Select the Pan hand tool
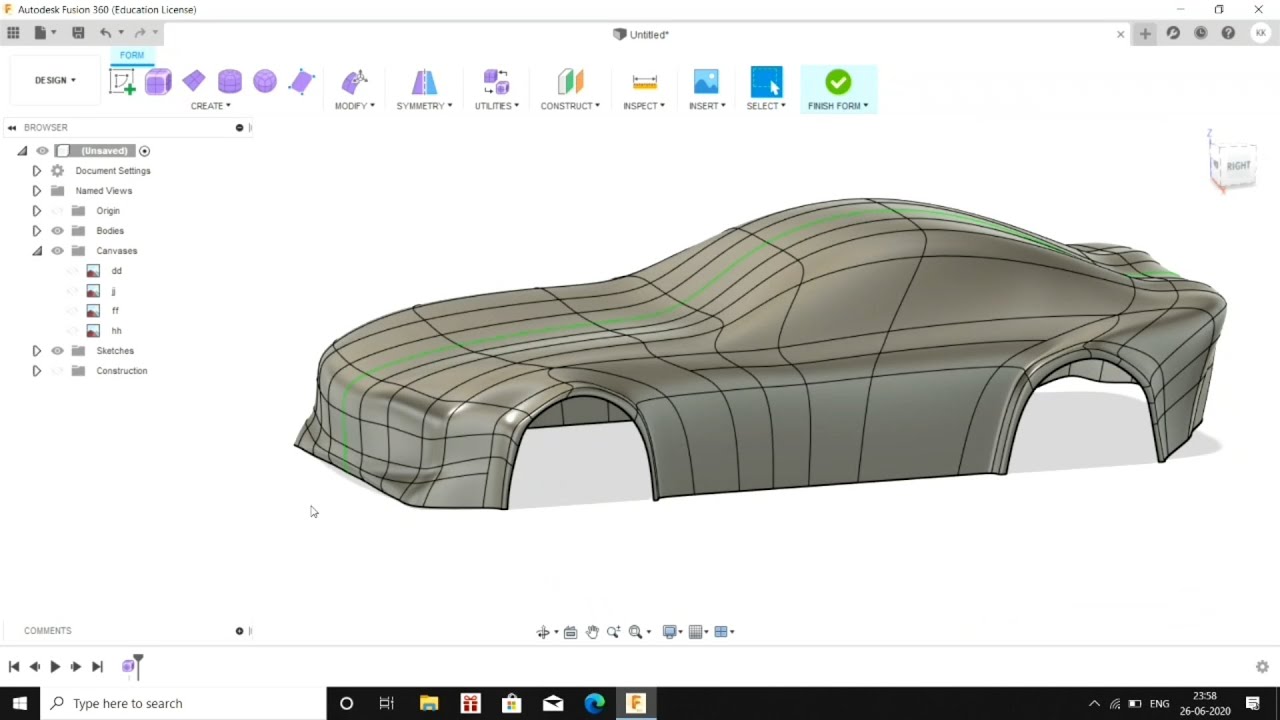Image resolution: width=1280 pixels, height=720 pixels. point(592,632)
